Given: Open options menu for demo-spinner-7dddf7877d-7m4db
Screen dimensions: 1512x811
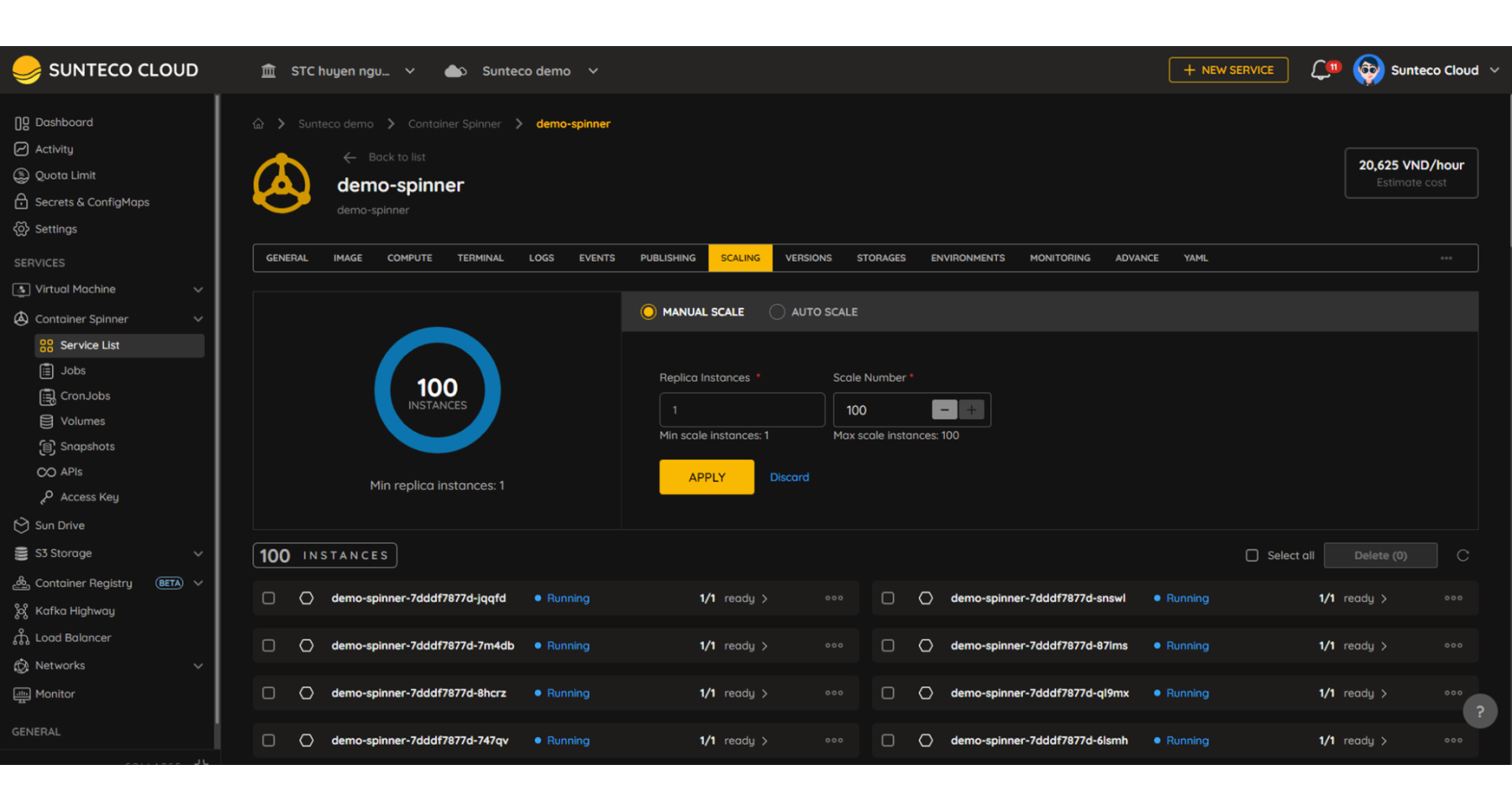Looking at the screenshot, I should pos(834,646).
